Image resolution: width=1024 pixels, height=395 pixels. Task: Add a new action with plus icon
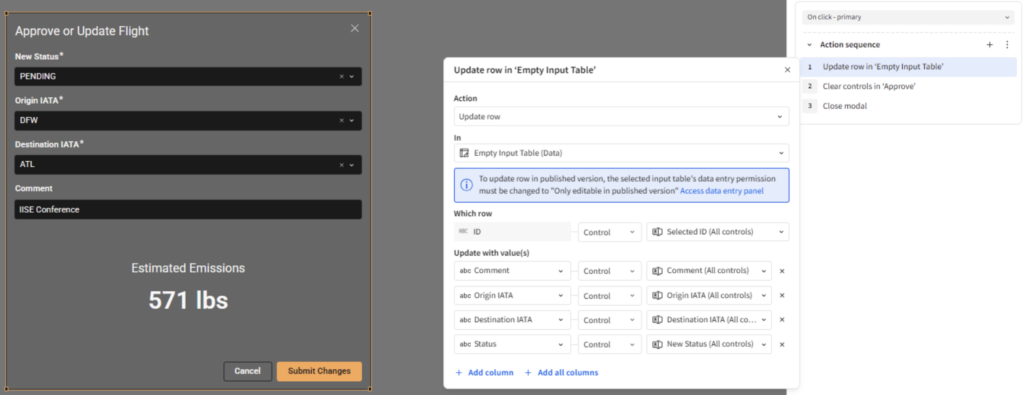pos(989,45)
